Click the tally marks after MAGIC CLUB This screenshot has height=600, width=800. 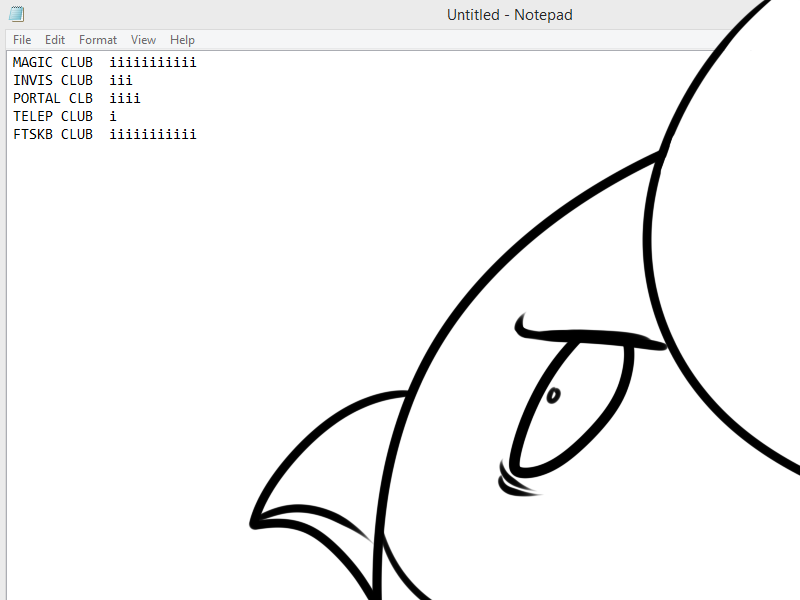pos(153,63)
